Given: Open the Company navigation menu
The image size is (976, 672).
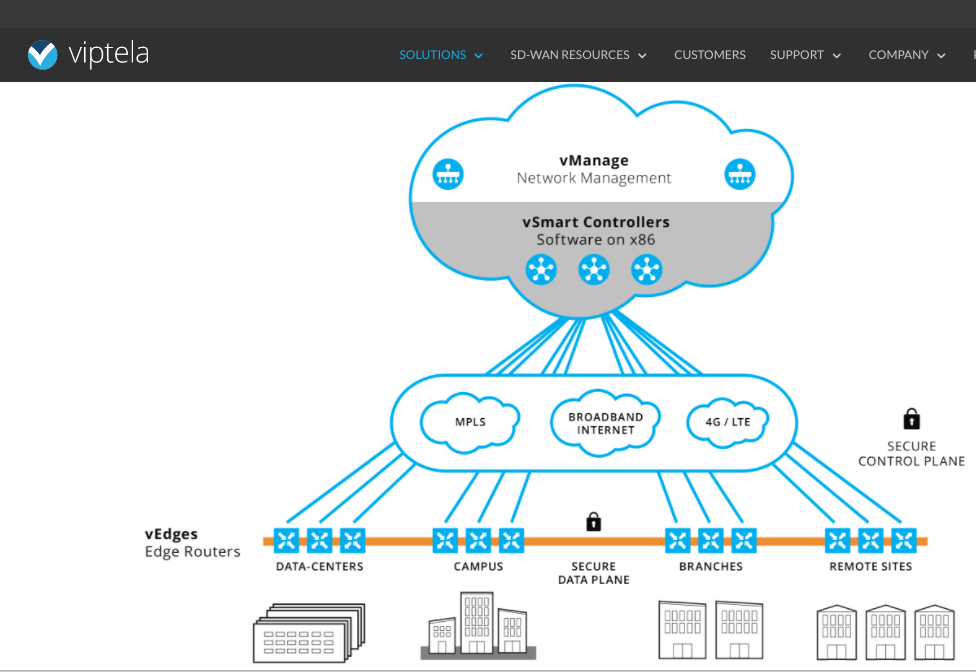Looking at the screenshot, I should (906, 55).
